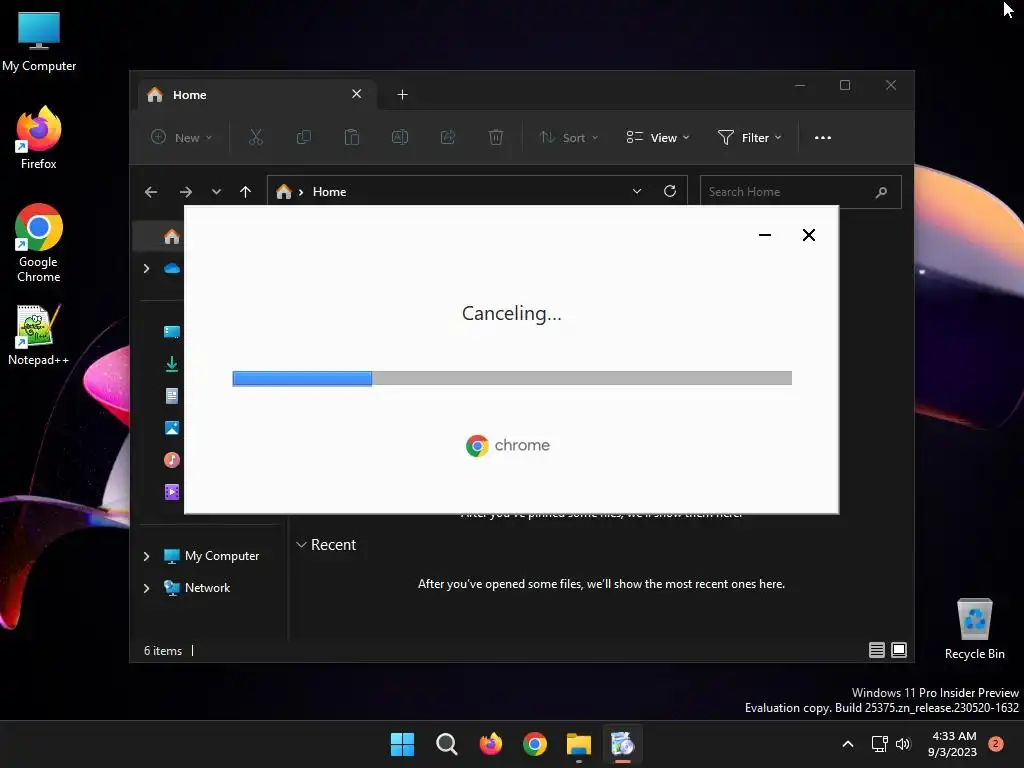This screenshot has height=768, width=1024.
Task: Open the Downloads arrow icon in sidebar
Action: 172,364
